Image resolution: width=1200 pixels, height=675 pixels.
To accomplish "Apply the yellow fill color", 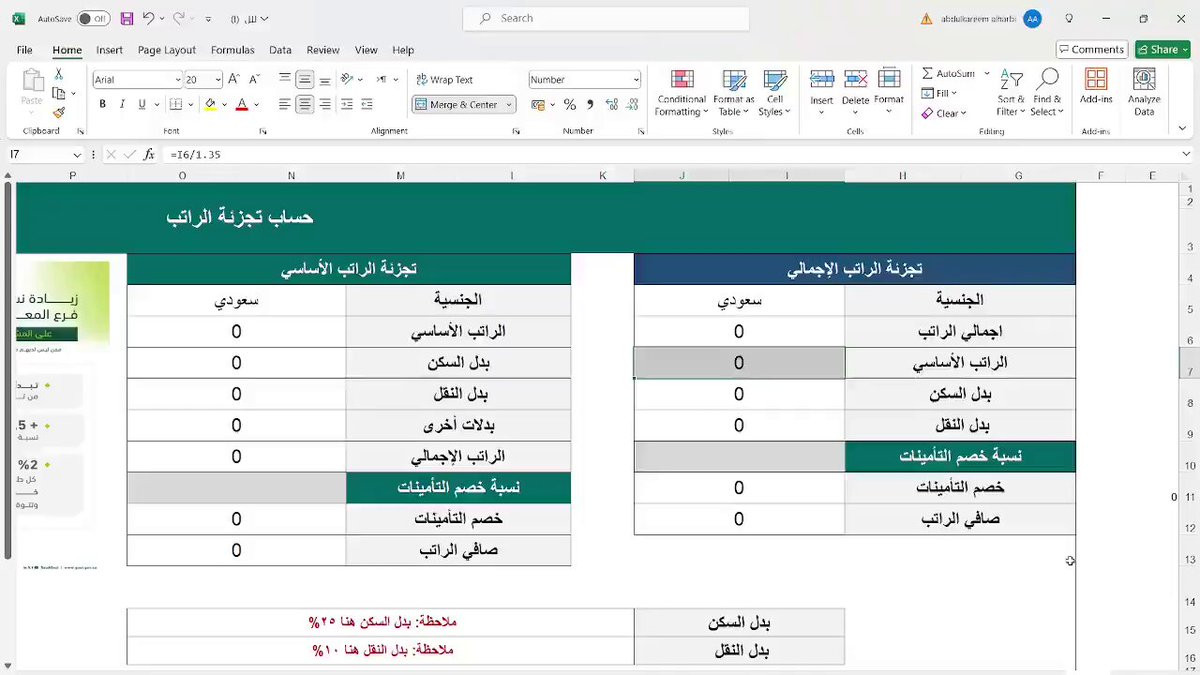I will [x=210, y=104].
